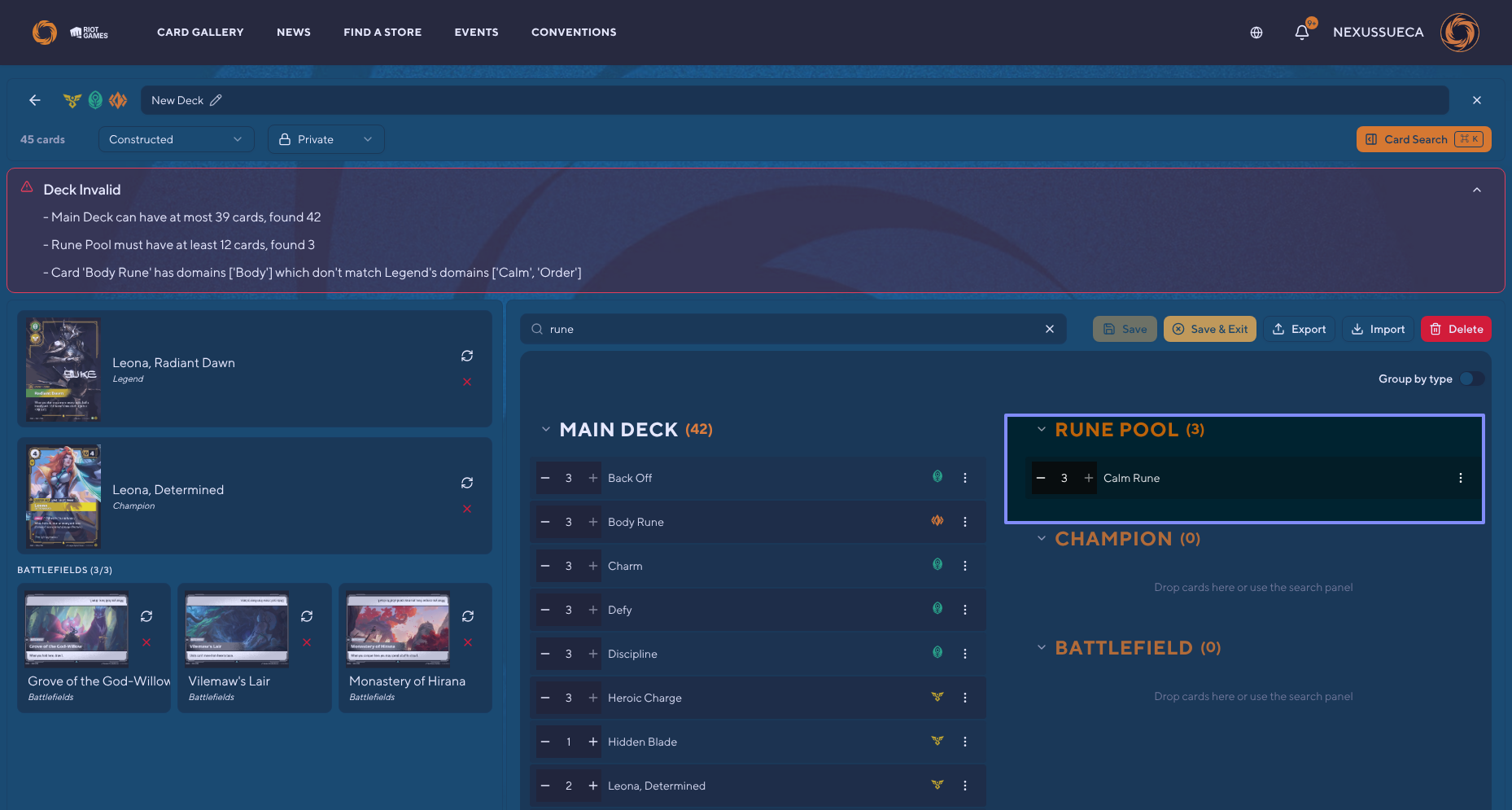Viewport: 1512px width, 810px height.
Task: Remove Grove of the God-Willow battlefield
Action: click(x=146, y=642)
